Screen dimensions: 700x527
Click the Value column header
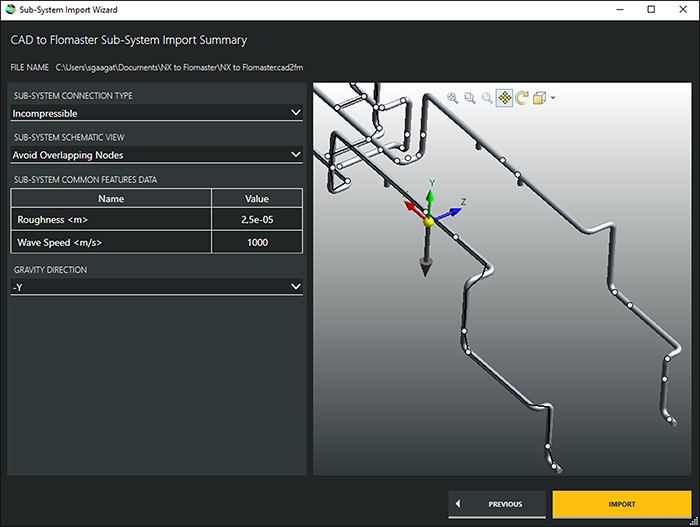click(257, 199)
